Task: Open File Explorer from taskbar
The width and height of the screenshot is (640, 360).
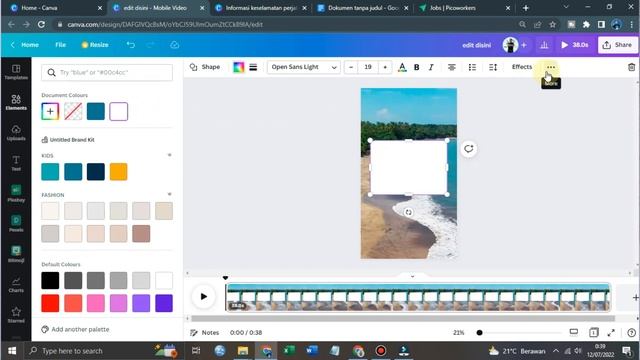Action: [x=243, y=351]
